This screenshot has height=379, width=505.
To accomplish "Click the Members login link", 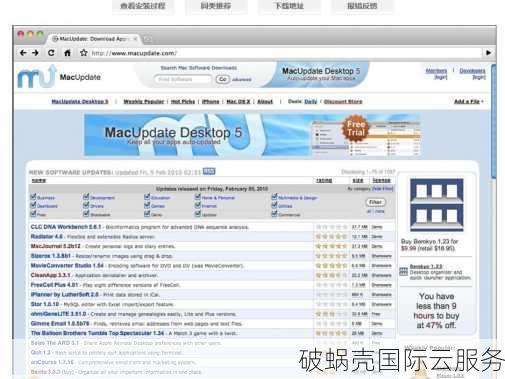I will (436, 74).
